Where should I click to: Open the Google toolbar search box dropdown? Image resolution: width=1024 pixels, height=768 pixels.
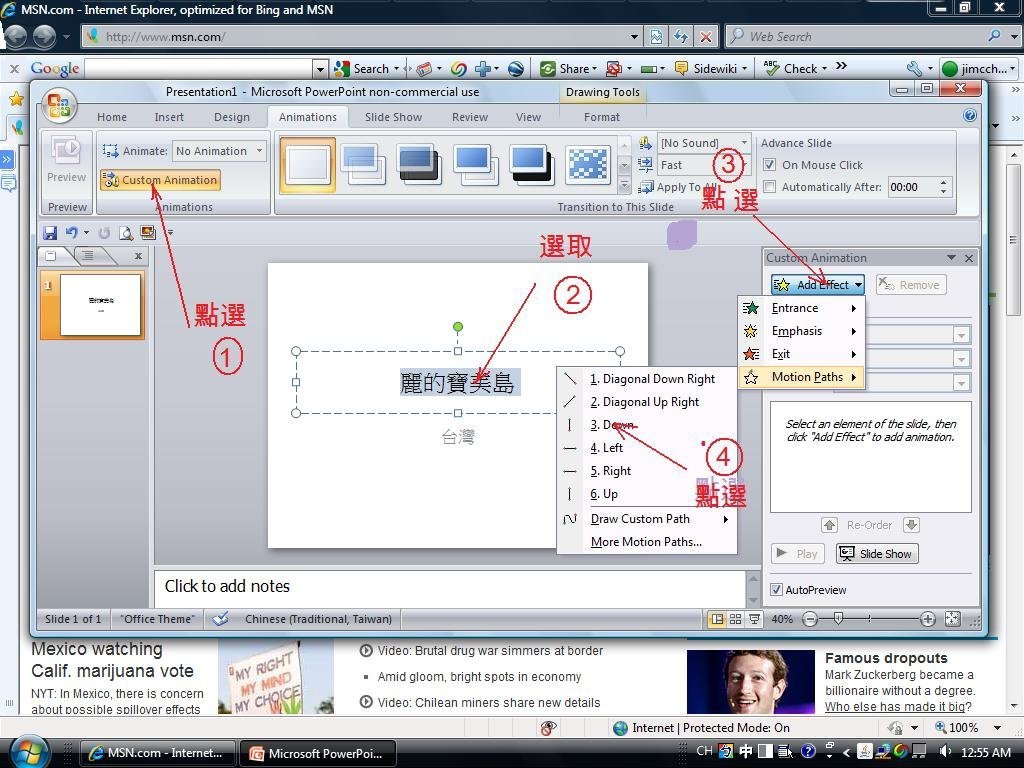(x=319, y=69)
